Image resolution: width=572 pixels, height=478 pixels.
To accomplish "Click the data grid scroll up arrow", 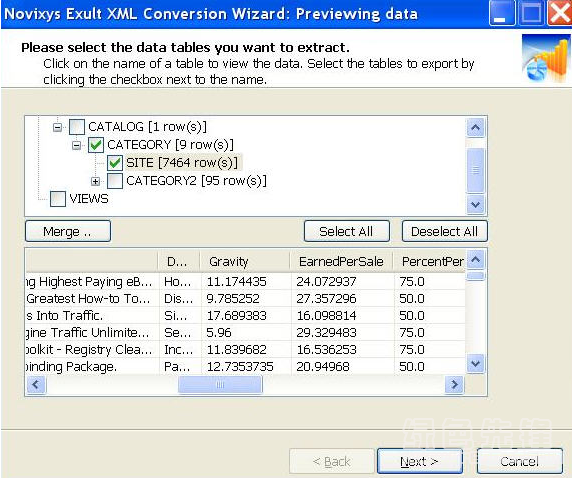I will pos(475,259).
